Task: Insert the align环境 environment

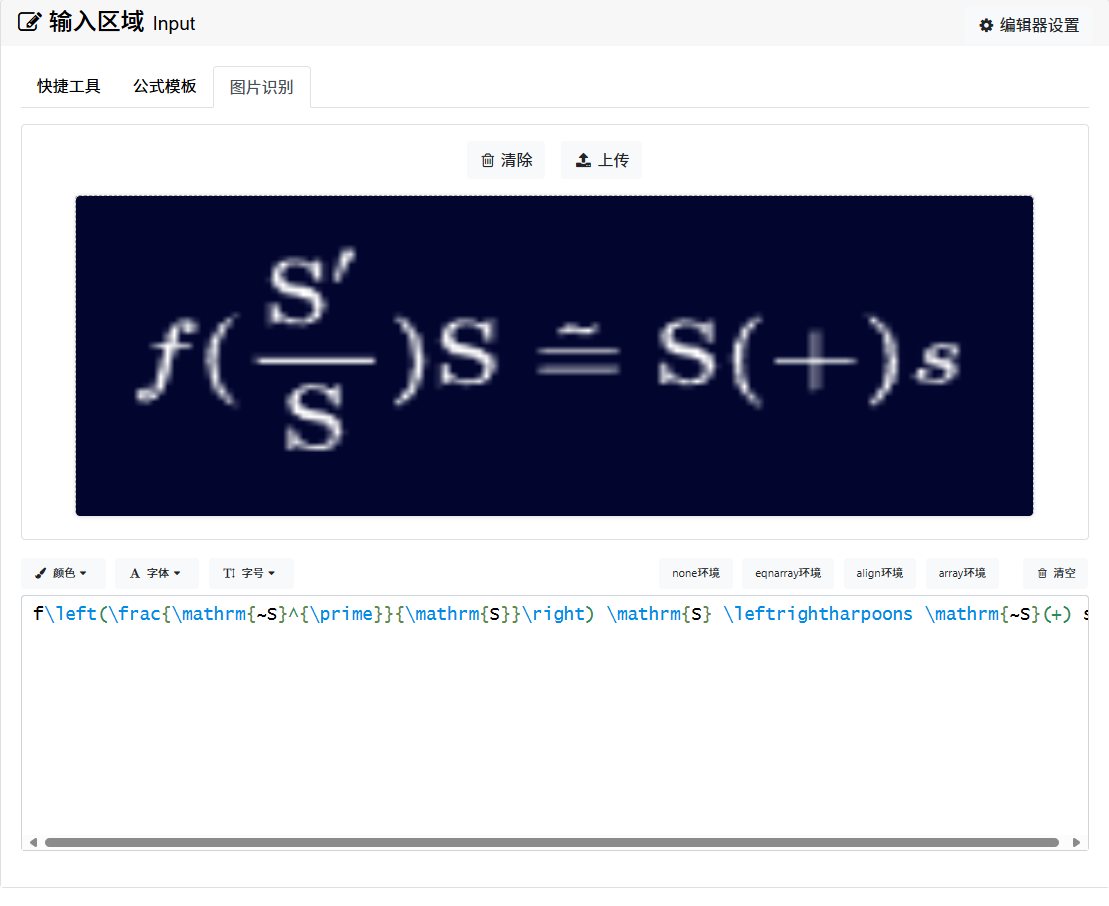Action: (x=880, y=573)
